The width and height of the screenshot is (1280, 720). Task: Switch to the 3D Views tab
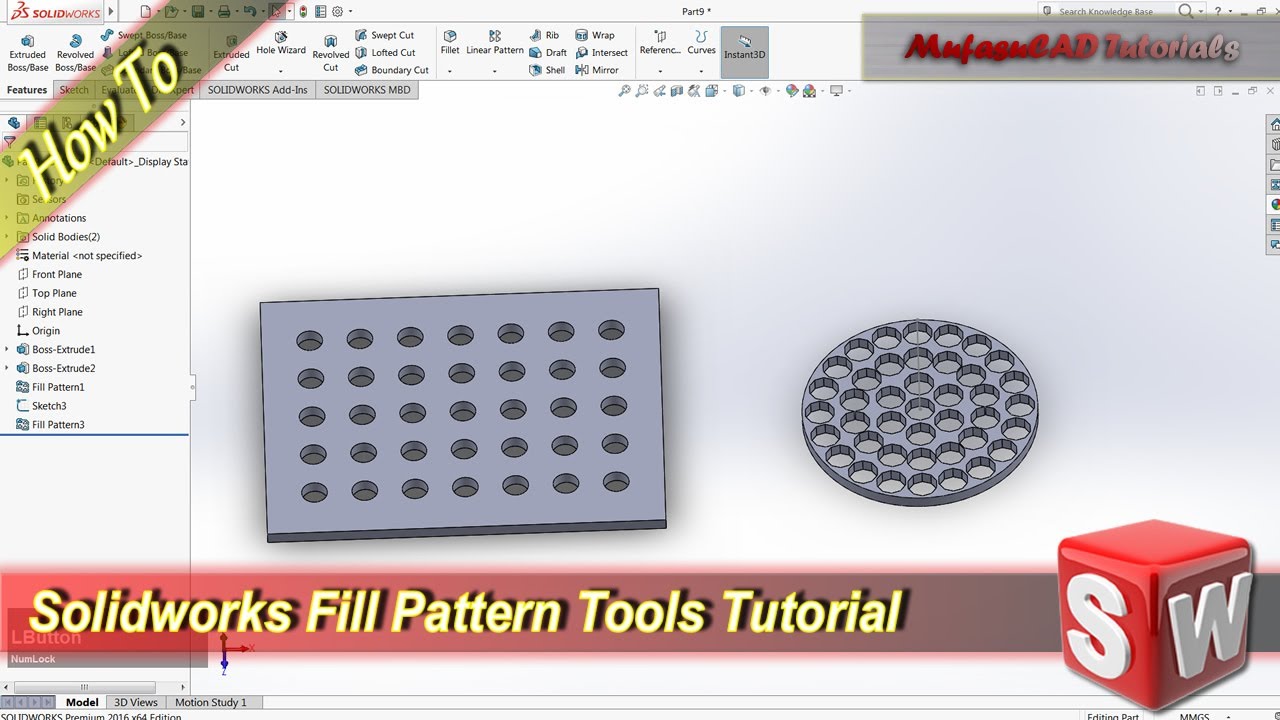136,702
